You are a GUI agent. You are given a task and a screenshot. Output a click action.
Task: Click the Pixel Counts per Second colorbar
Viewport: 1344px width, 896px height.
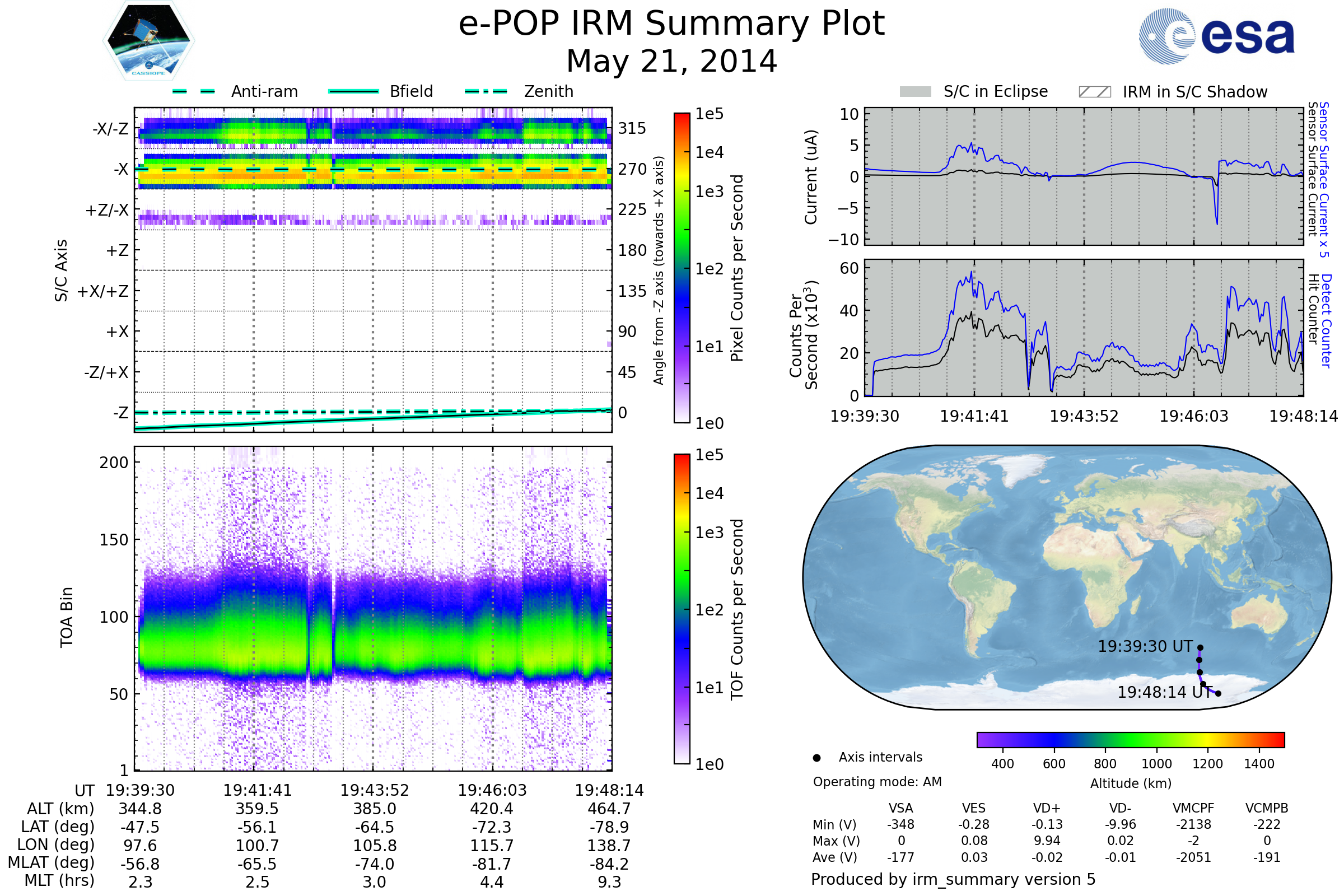(682, 268)
